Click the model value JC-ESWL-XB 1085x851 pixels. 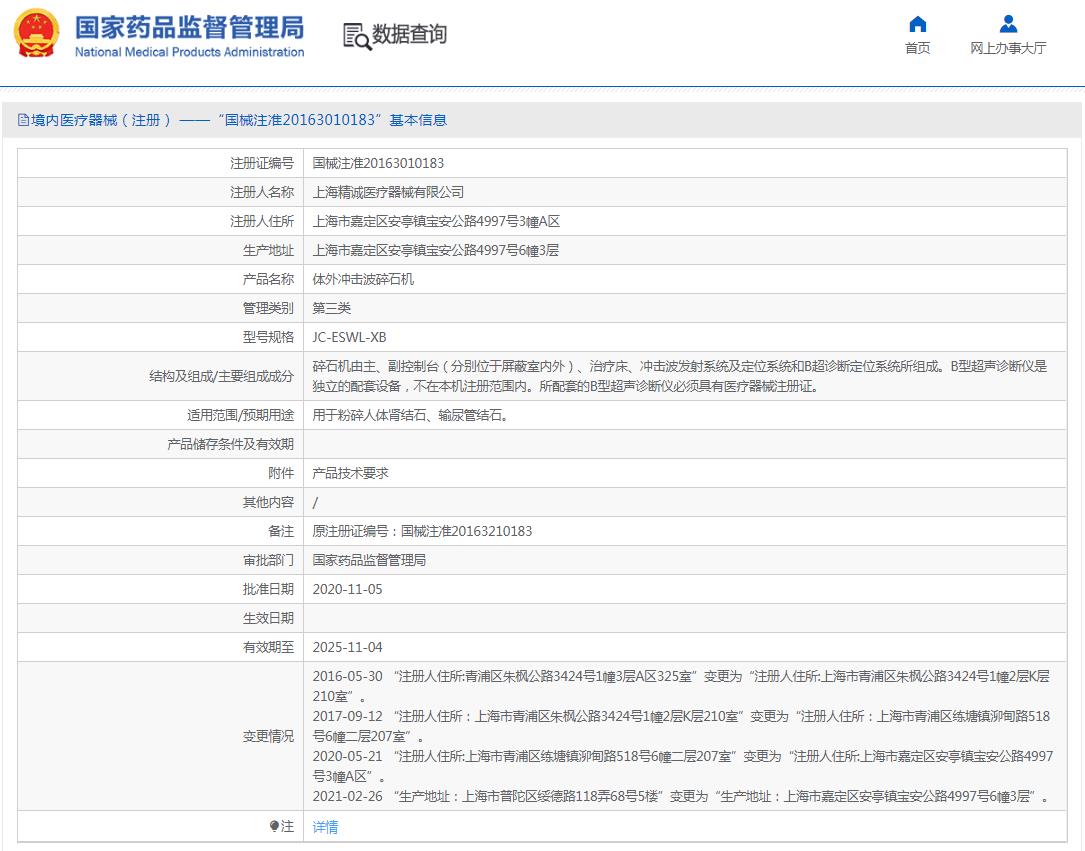tap(349, 338)
